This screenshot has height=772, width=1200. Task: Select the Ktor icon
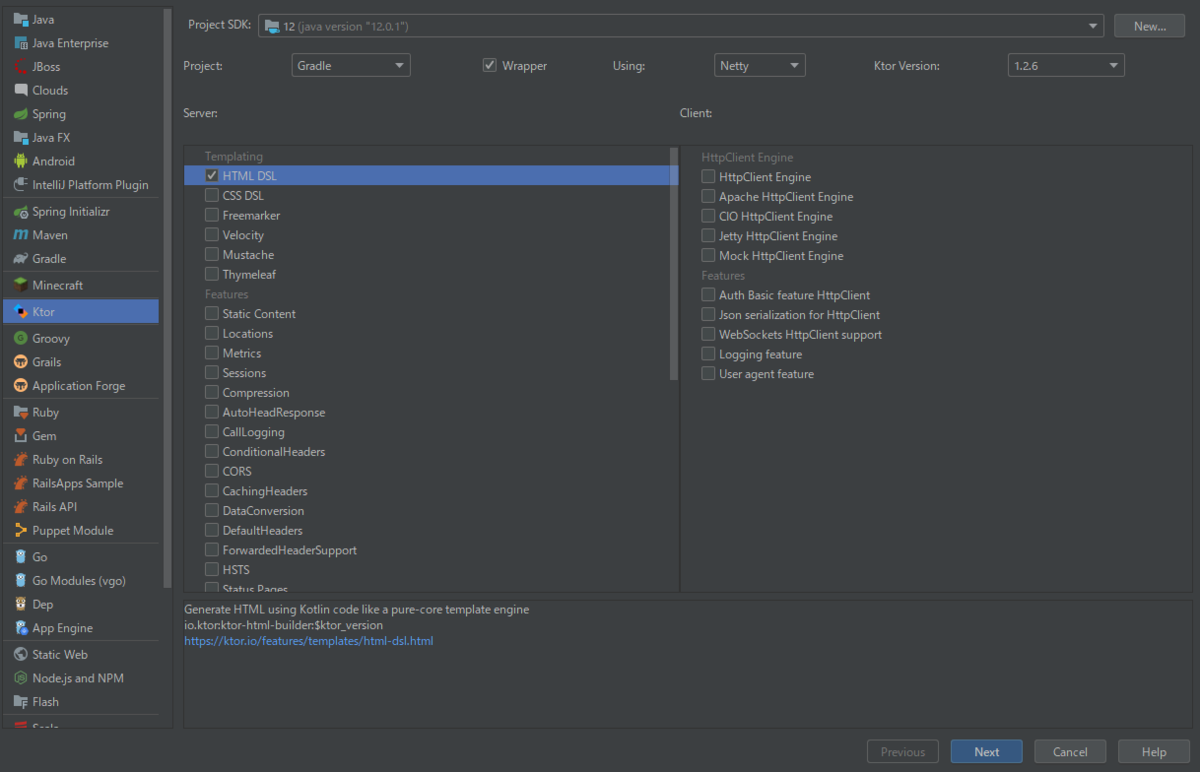pos(21,312)
